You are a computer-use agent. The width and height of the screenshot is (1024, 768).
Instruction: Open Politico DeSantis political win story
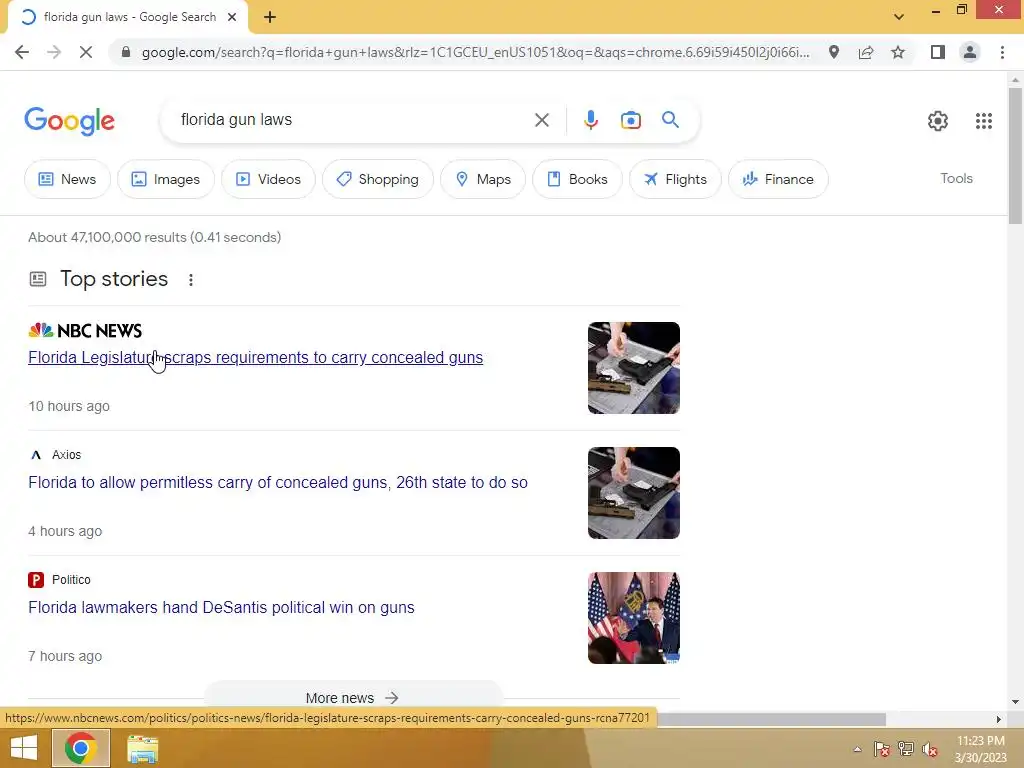221,607
